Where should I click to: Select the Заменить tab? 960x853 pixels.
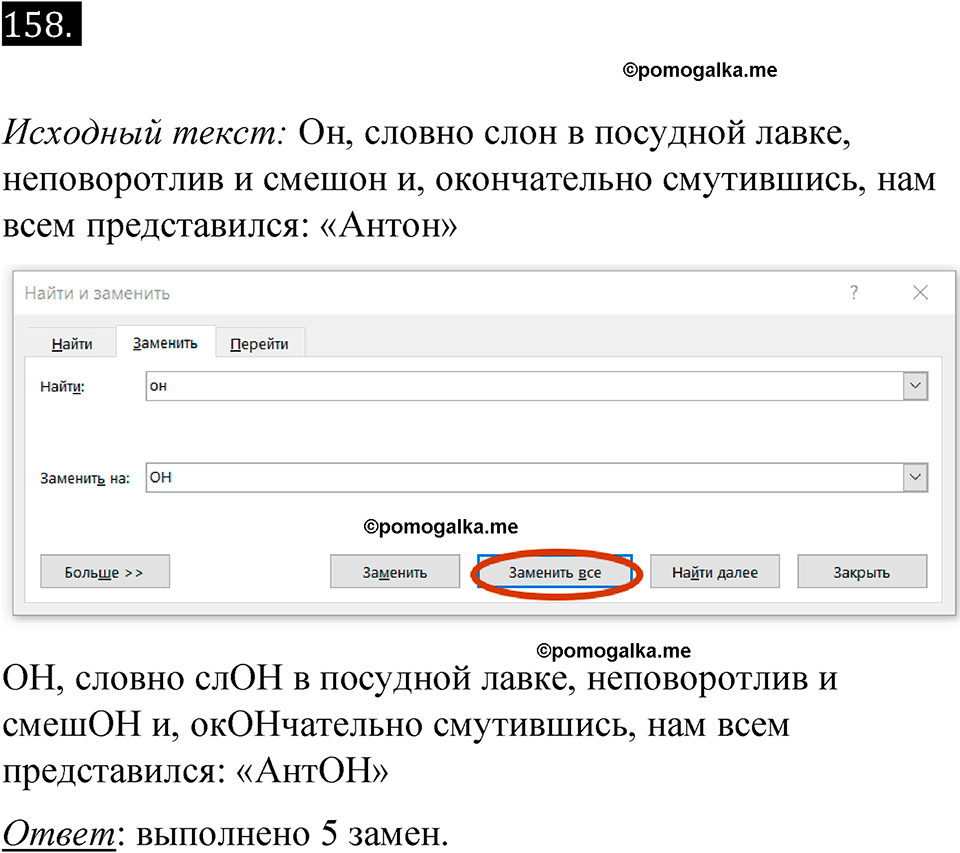click(x=165, y=342)
